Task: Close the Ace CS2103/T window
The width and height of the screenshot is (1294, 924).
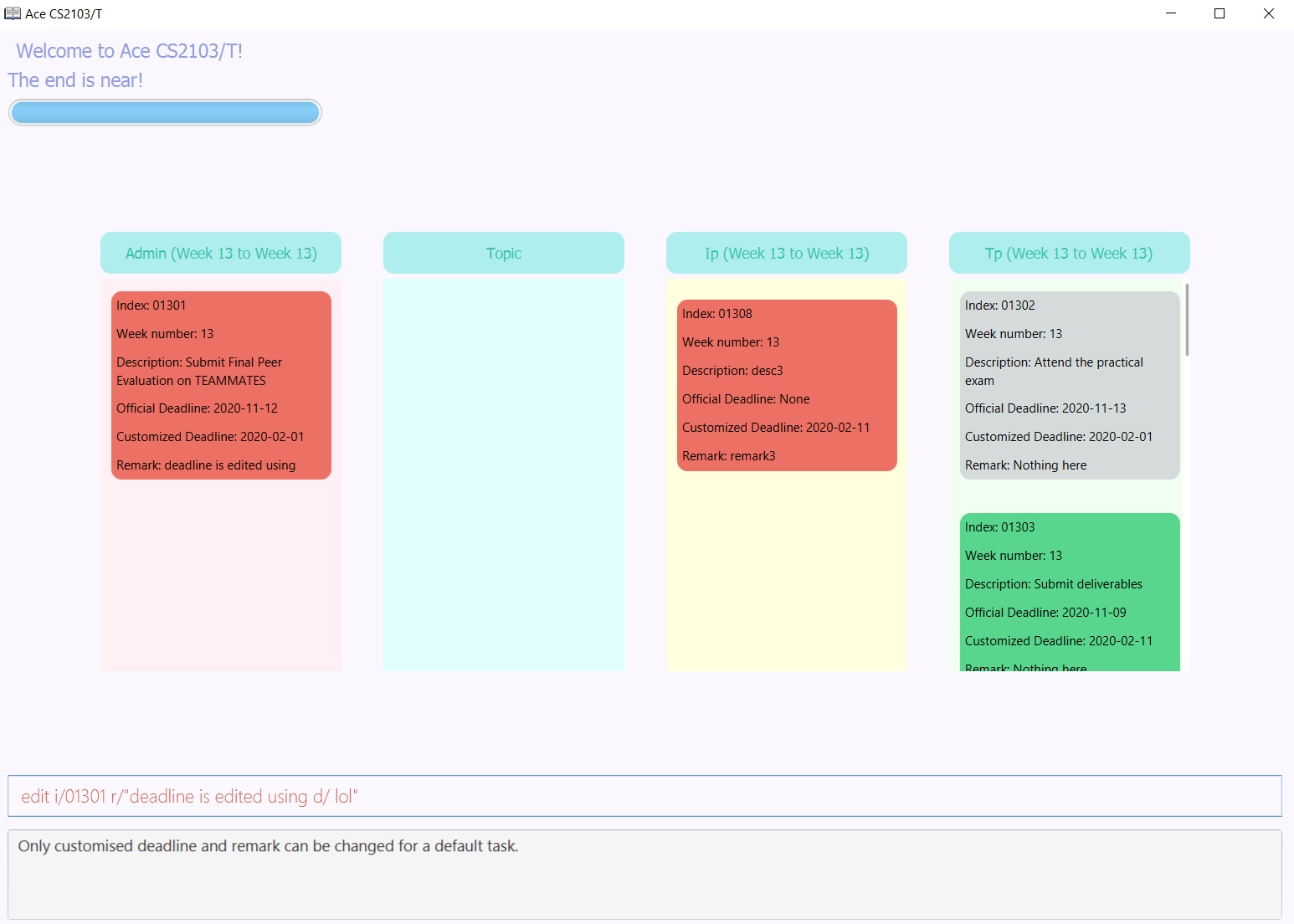Action: coord(1269,13)
